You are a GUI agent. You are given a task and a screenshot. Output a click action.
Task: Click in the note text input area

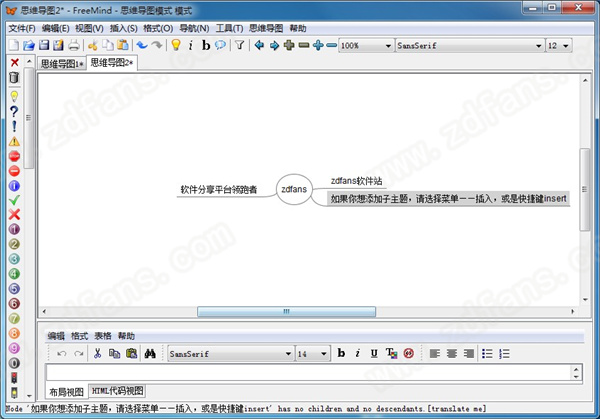(x=310, y=372)
